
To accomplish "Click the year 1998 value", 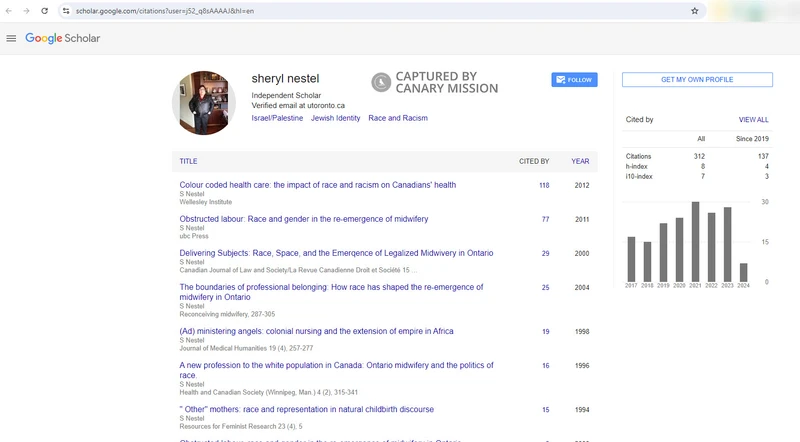I will click(x=582, y=331).
